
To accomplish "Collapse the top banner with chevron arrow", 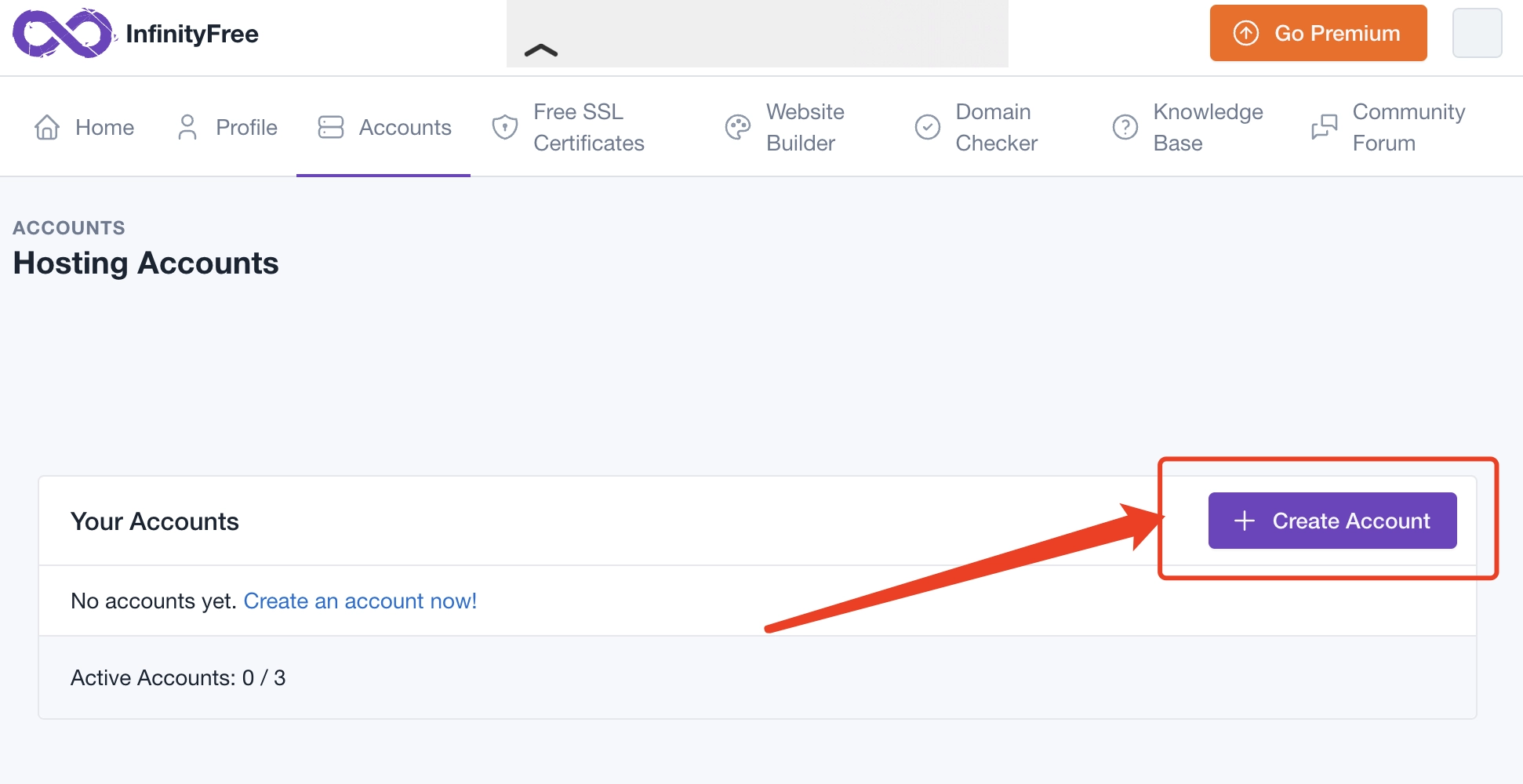I will point(541,51).
